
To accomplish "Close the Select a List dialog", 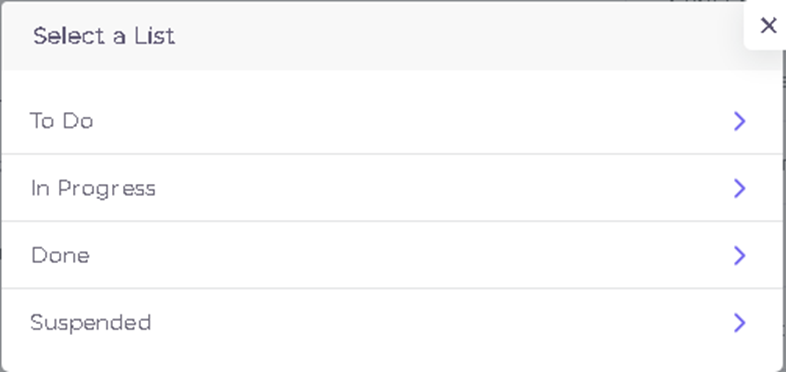I will click(x=768, y=25).
